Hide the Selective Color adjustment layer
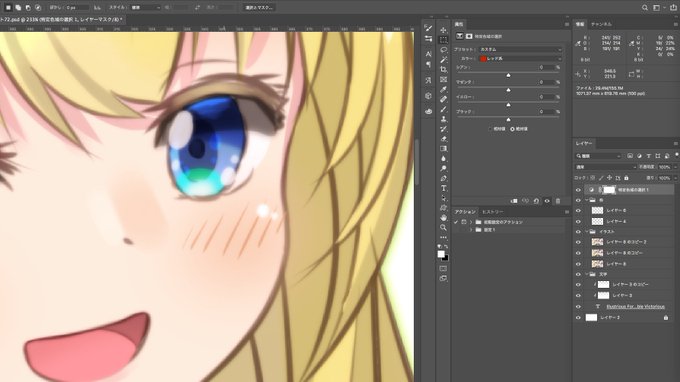 click(x=578, y=190)
